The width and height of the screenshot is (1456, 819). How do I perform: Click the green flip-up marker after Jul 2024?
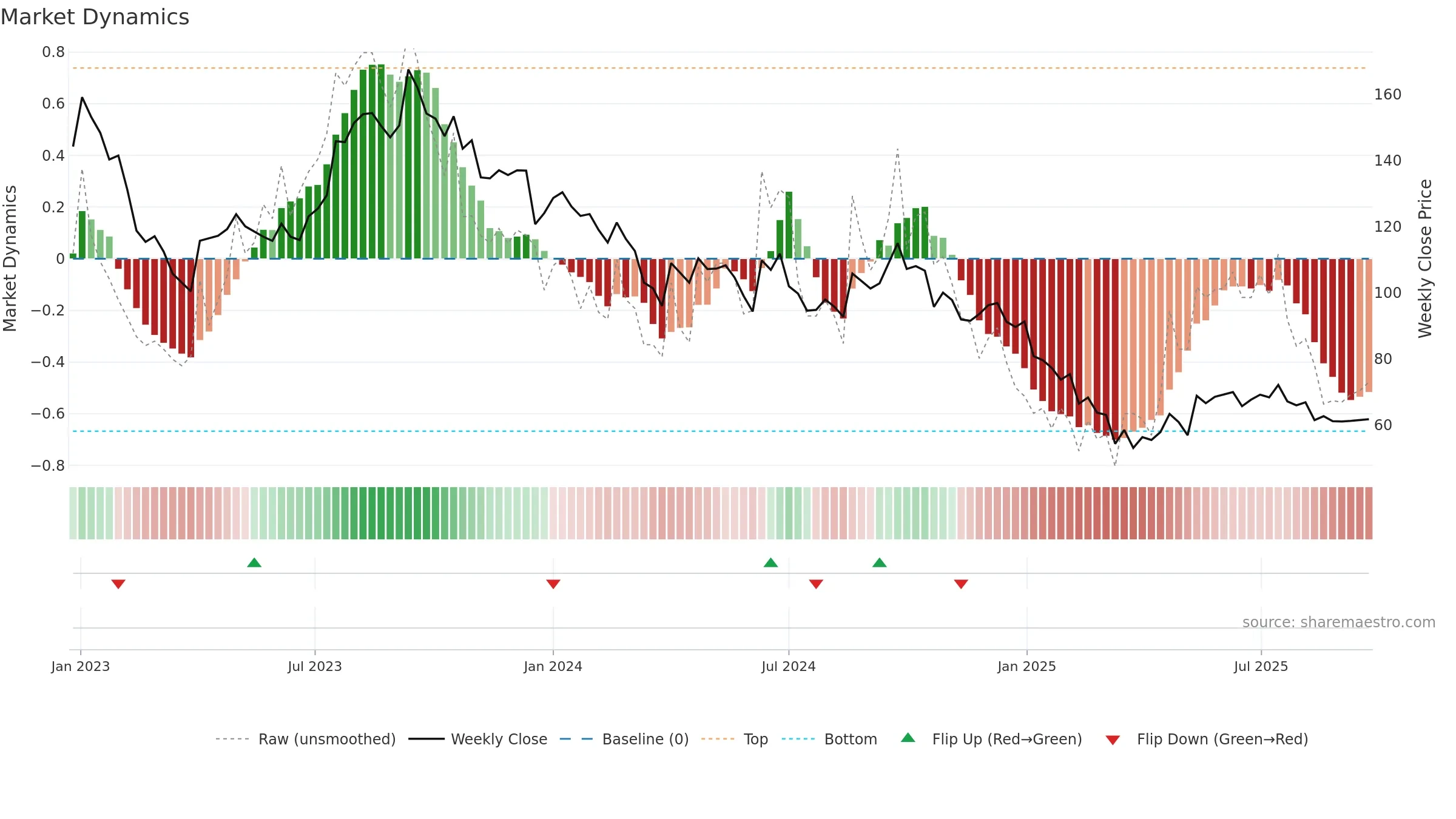(x=880, y=562)
